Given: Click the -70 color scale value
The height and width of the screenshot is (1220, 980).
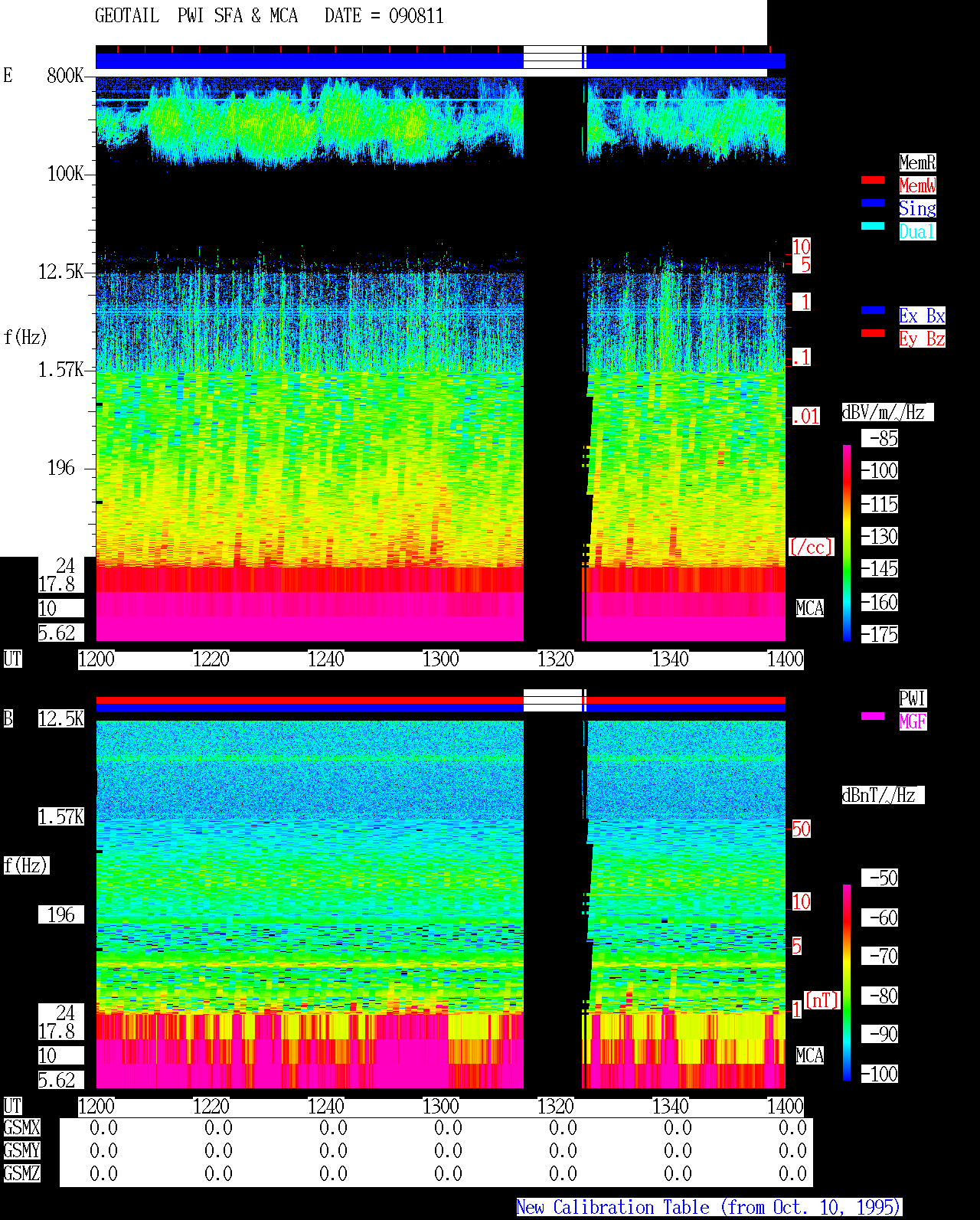Looking at the screenshot, I should tap(880, 956).
